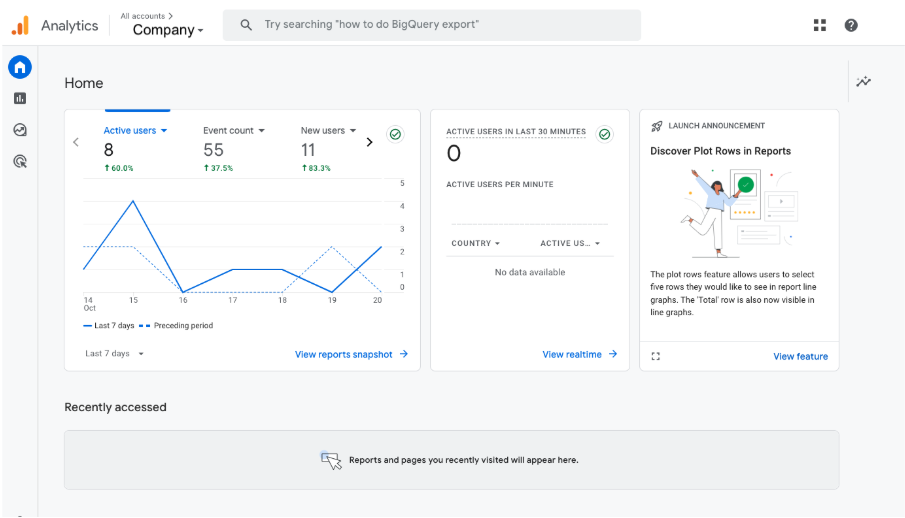Image resolution: width=905 pixels, height=518 pixels.
Task: Click the 60.0% increase indicator
Action: [x=119, y=168]
